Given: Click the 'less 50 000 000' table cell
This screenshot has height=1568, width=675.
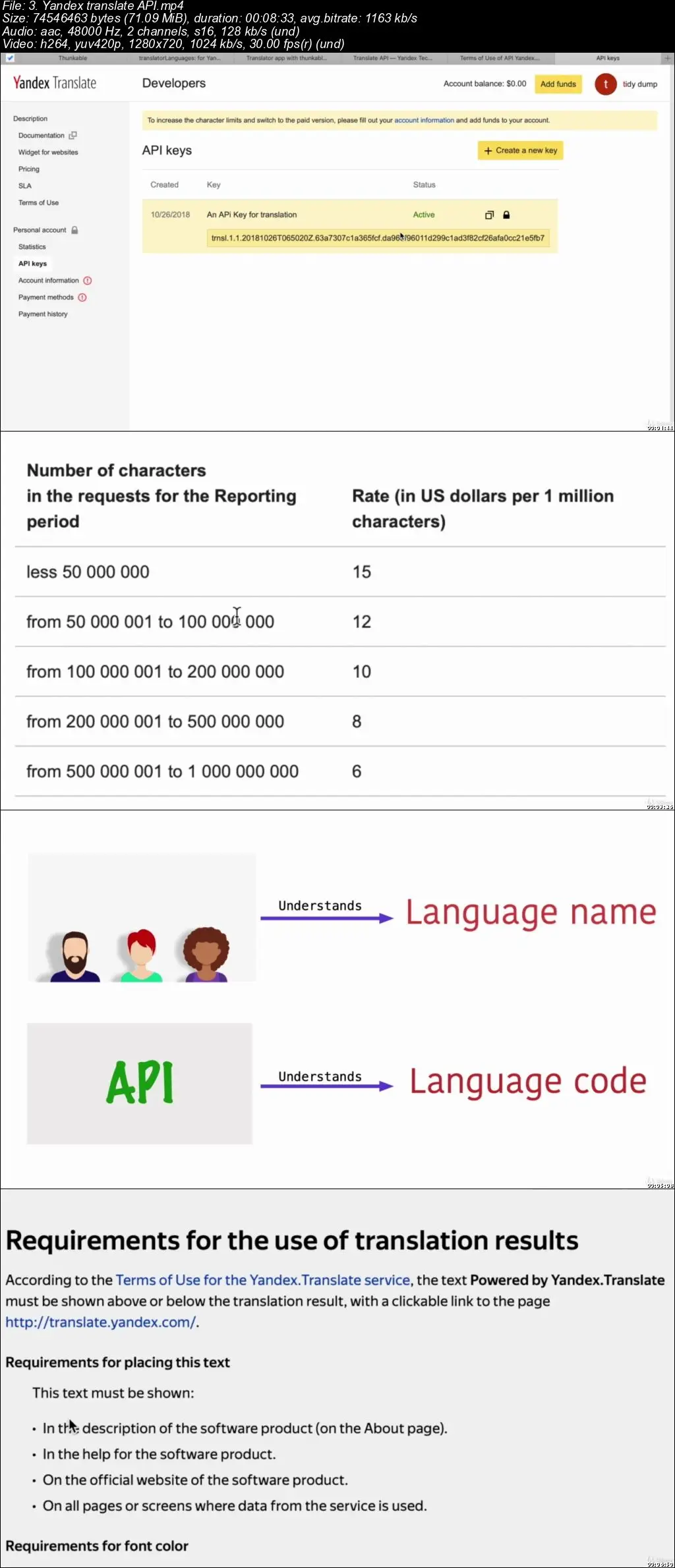Looking at the screenshot, I should pyautogui.click(x=88, y=572).
